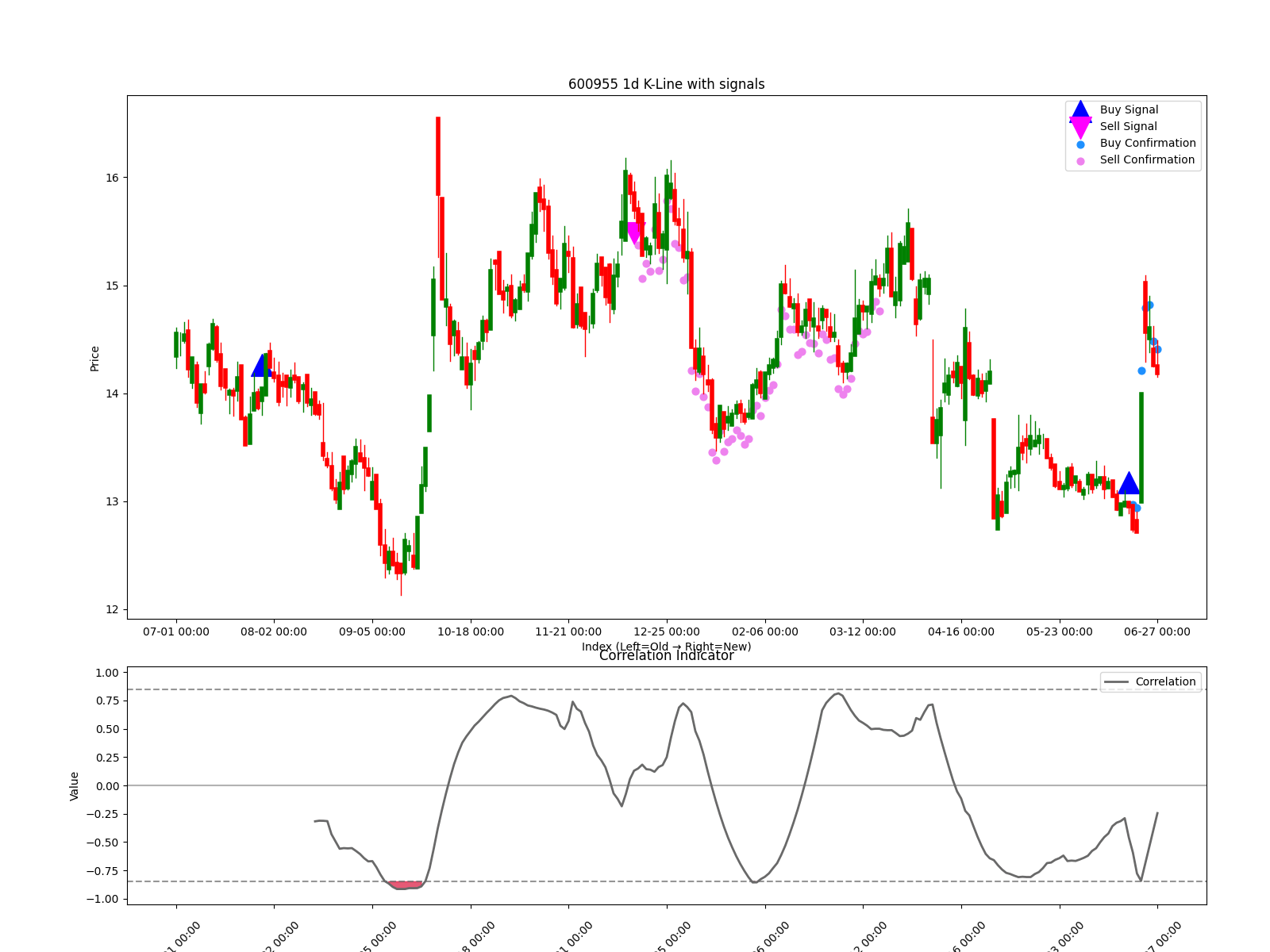The width and height of the screenshot is (1270, 952).
Task: Click the correlation axis value −1.00
Action: pos(103,899)
